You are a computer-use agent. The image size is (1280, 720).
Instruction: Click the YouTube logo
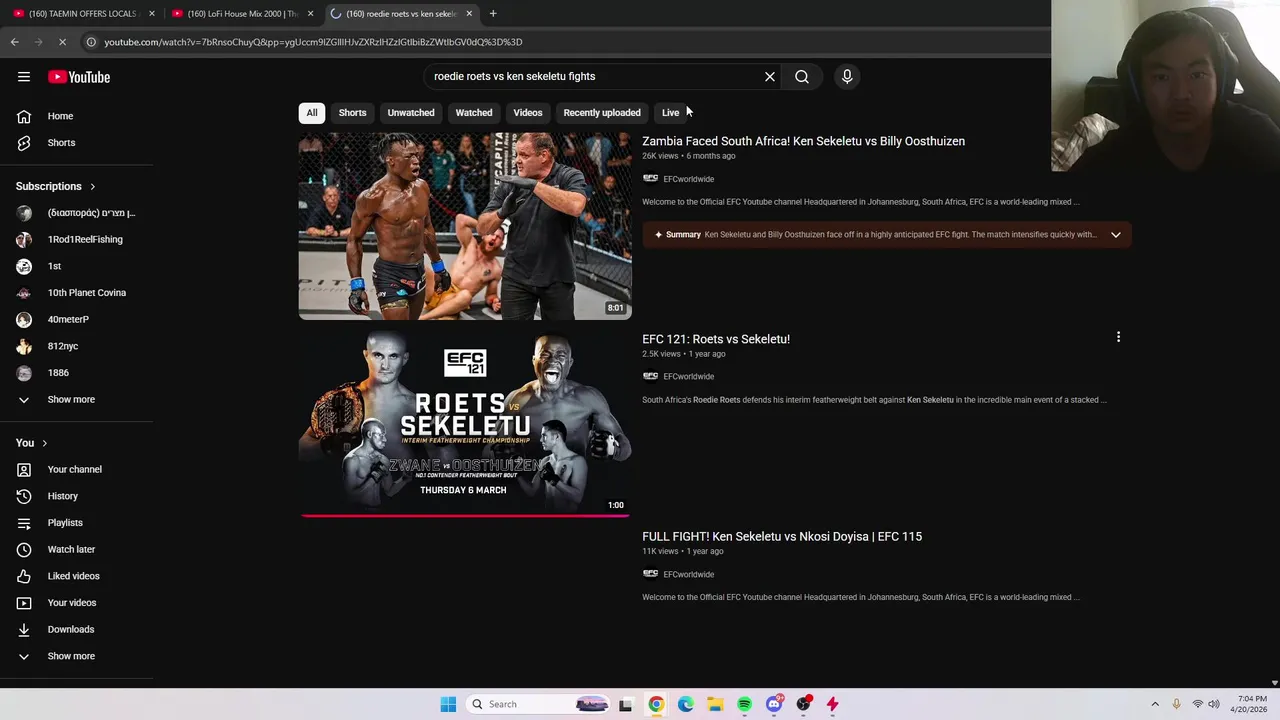[x=79, y=77]
